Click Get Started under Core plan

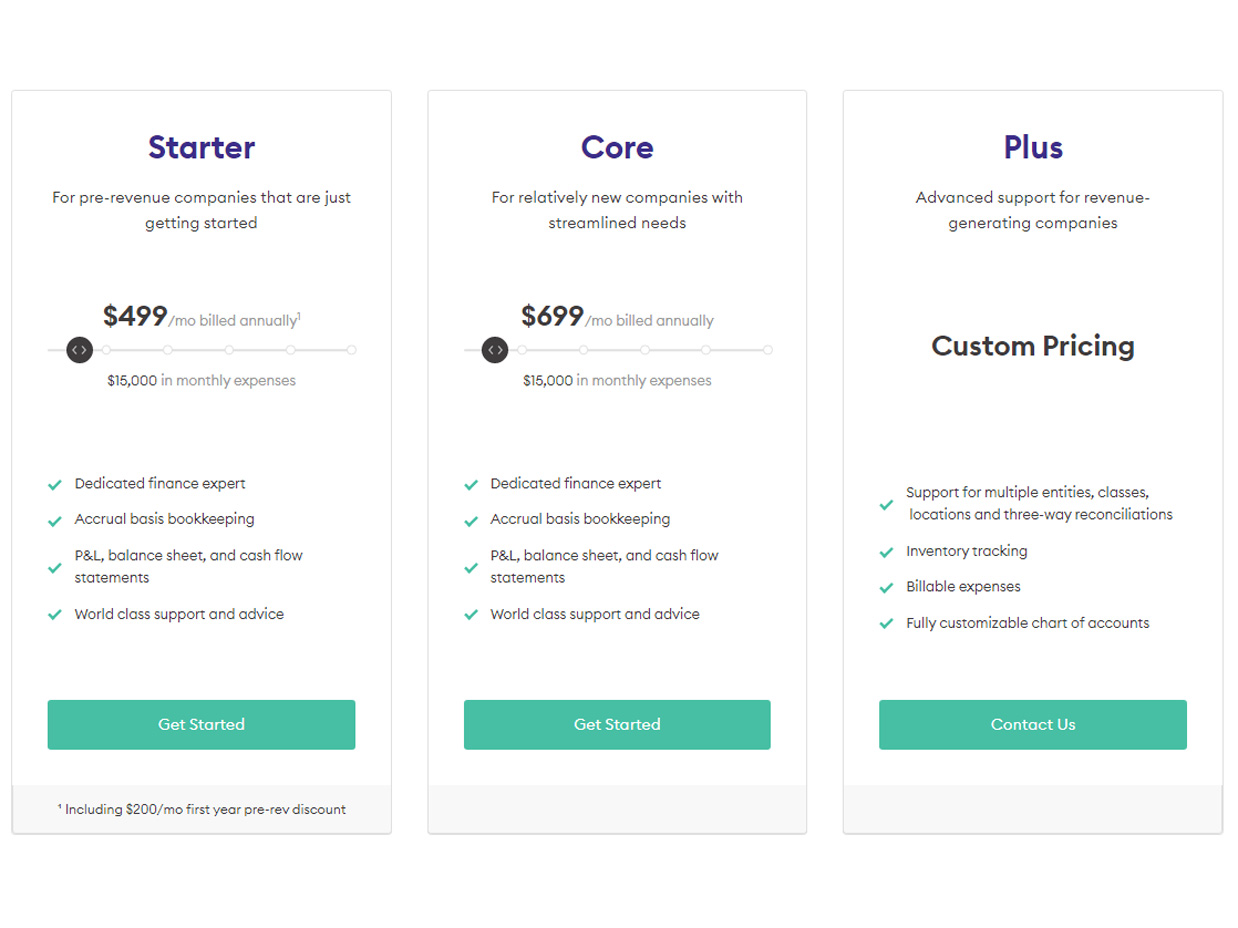tap(617, 725)
